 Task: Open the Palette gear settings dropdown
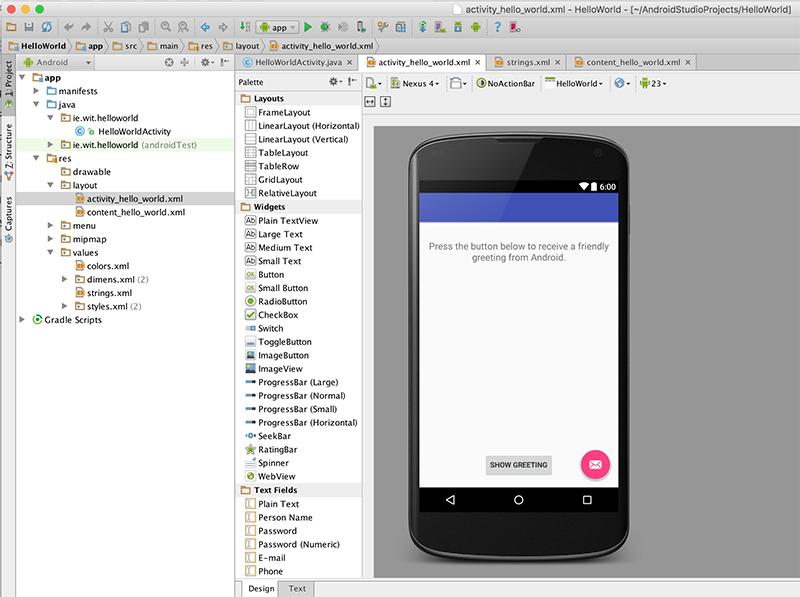pyautogui.click(x=335, y=82)
